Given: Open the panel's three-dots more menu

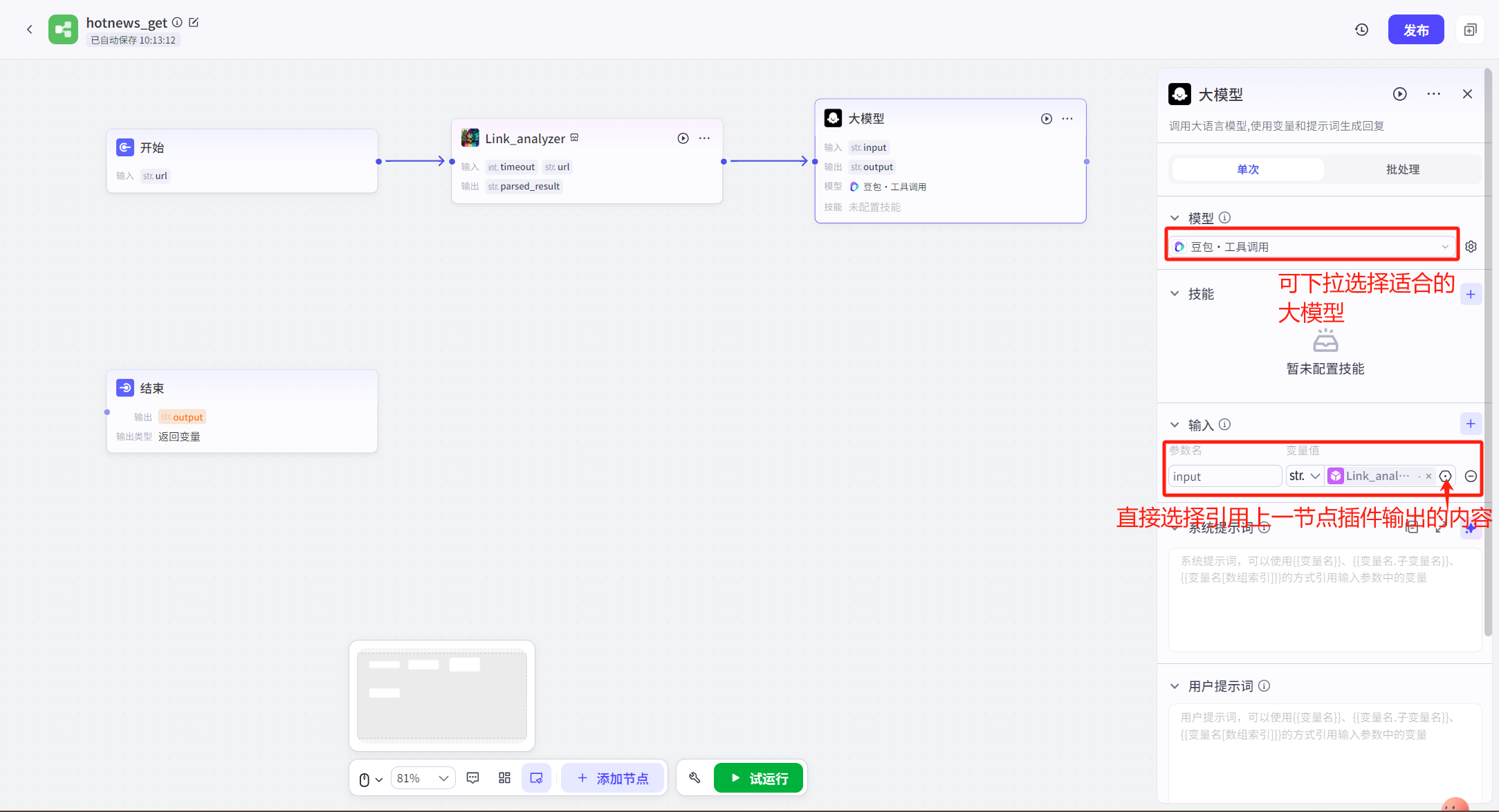Looking at the screenshot, I should [x=1433, y=94].
